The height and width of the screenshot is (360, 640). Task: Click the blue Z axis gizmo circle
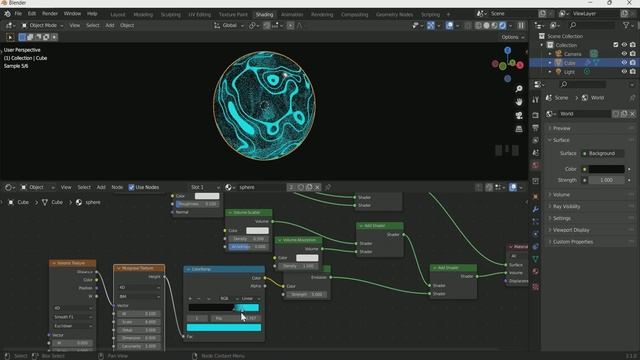click(x=507, y=50)
